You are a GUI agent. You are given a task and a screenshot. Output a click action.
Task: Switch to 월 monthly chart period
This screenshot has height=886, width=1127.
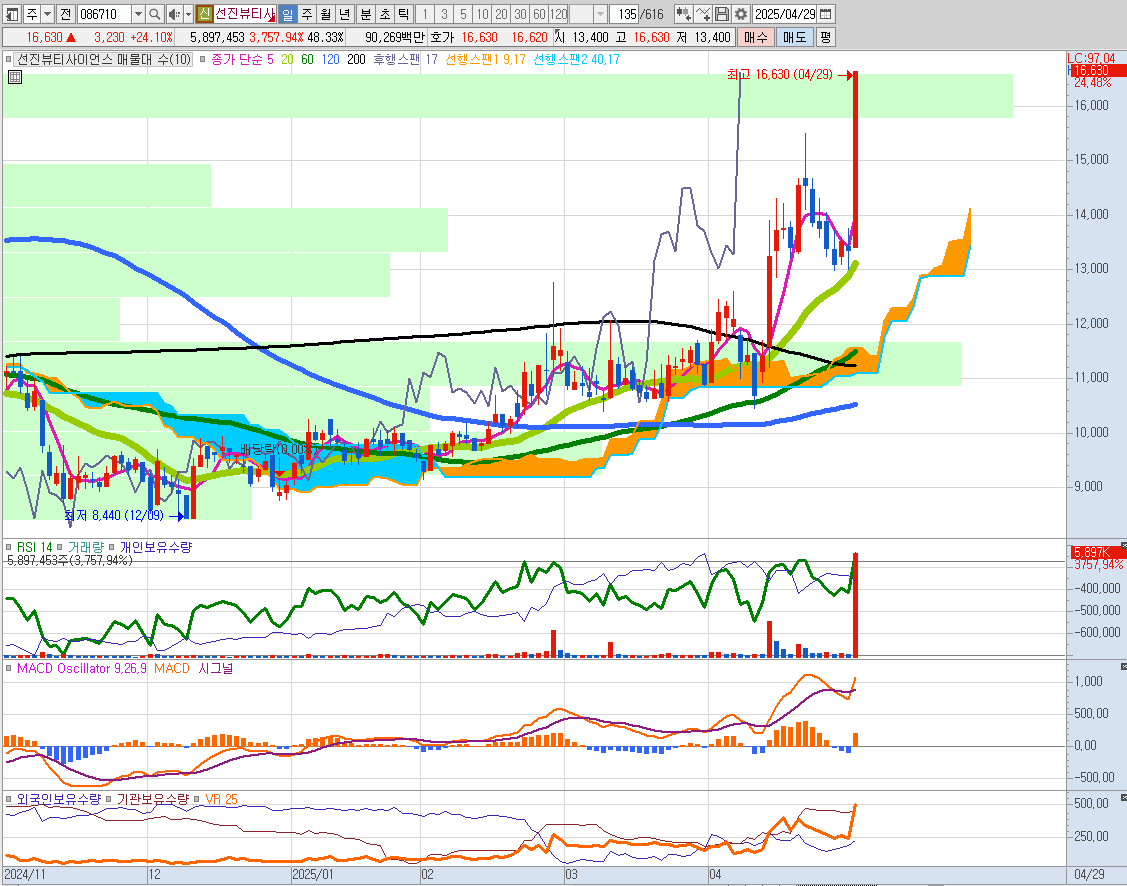click(326, 14)
